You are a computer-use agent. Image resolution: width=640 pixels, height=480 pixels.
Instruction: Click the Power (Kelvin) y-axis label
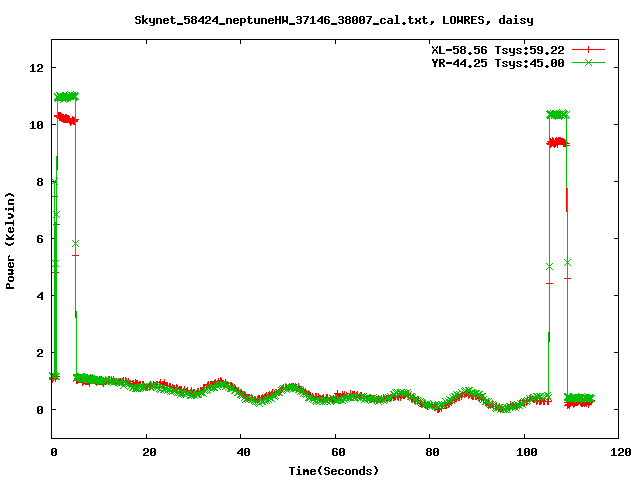tap(10, 241)
